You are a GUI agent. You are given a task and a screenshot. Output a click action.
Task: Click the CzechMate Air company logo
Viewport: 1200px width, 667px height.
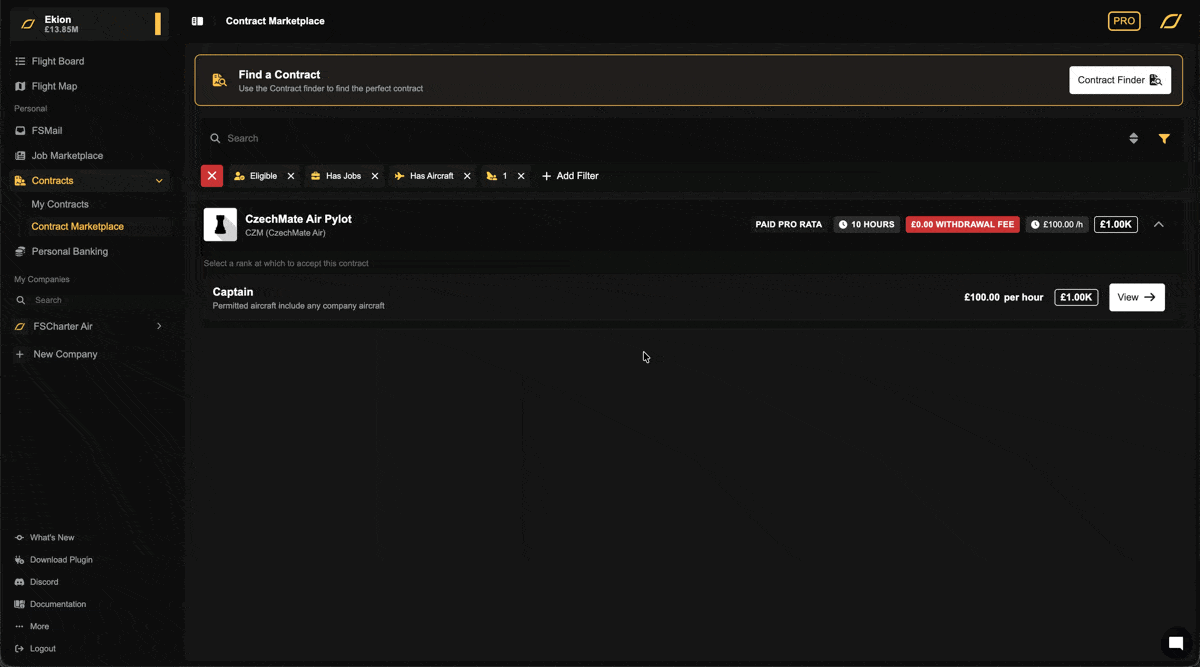click(x=220, y=225)
